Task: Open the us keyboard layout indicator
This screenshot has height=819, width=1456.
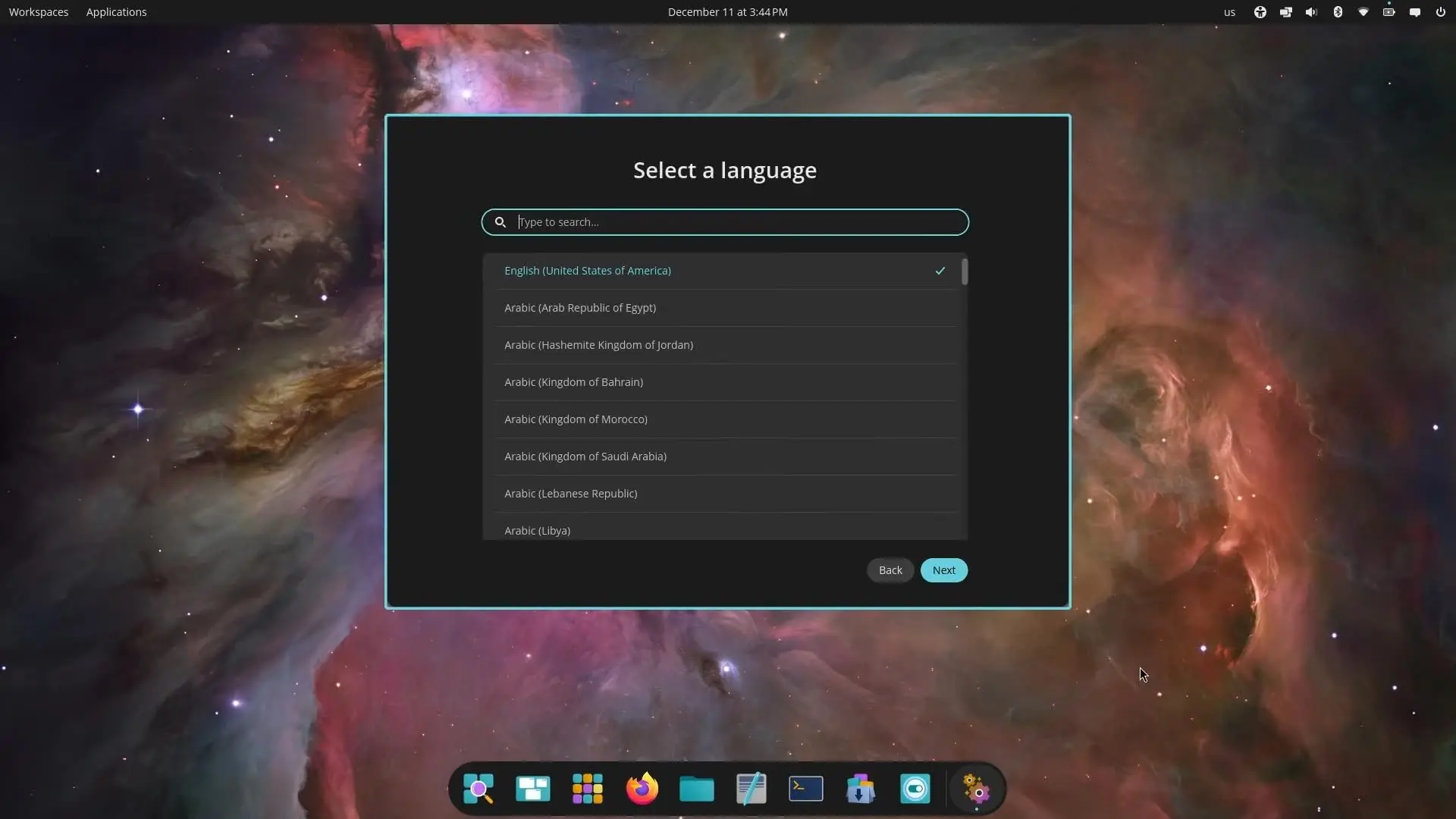Action: coord(1229,12)
